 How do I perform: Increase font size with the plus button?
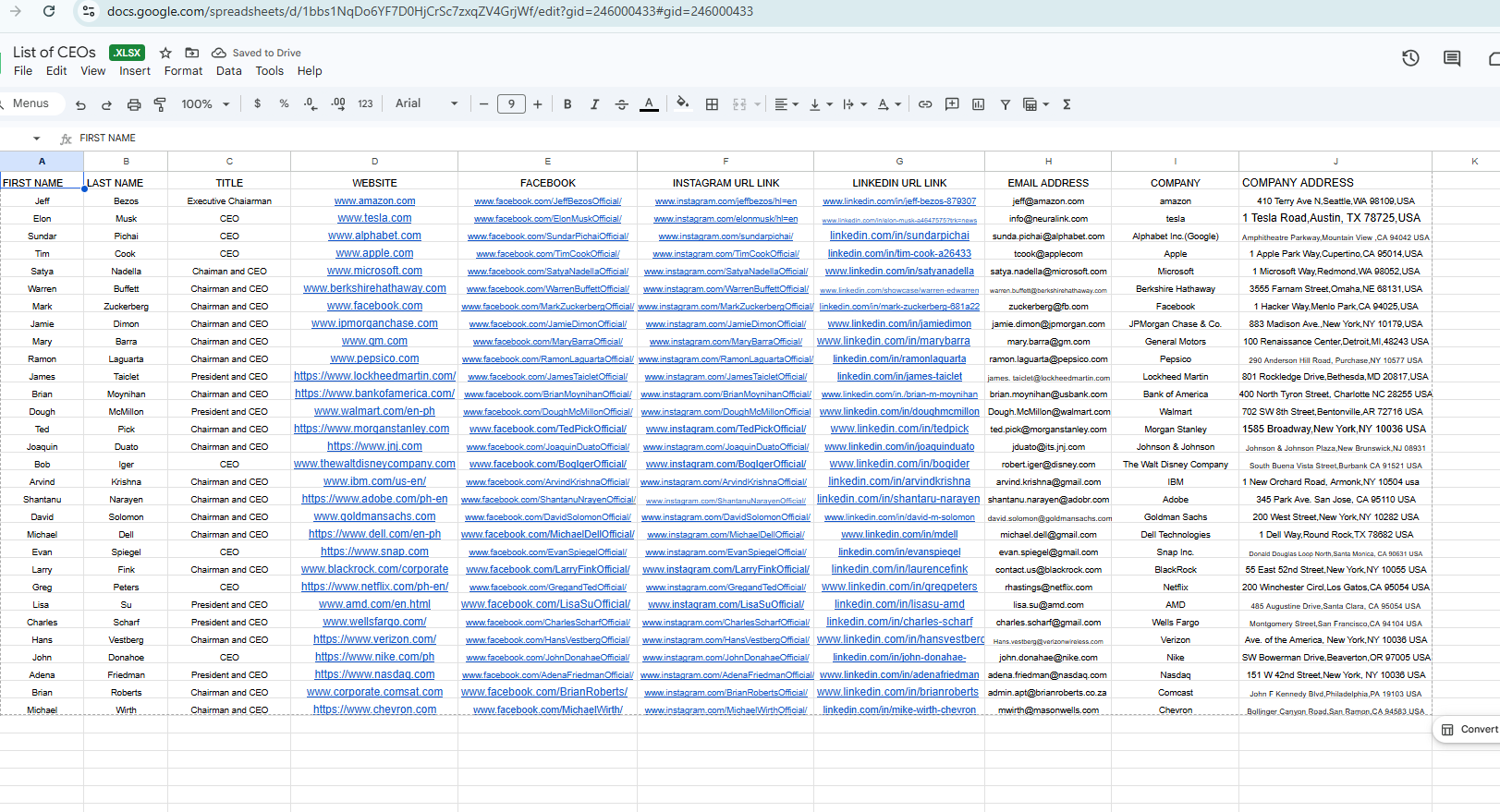click(538, 104)
